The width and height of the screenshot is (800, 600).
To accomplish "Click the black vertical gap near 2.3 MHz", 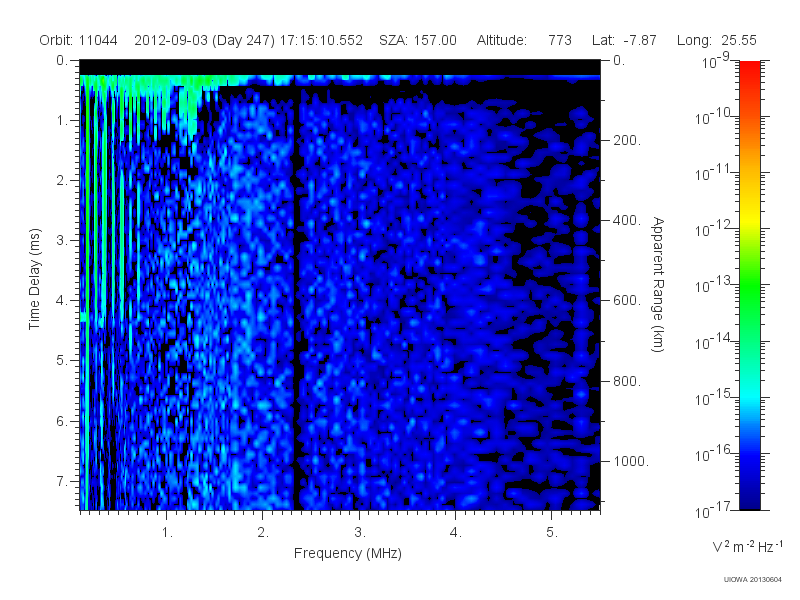I will tap(295, 306).
